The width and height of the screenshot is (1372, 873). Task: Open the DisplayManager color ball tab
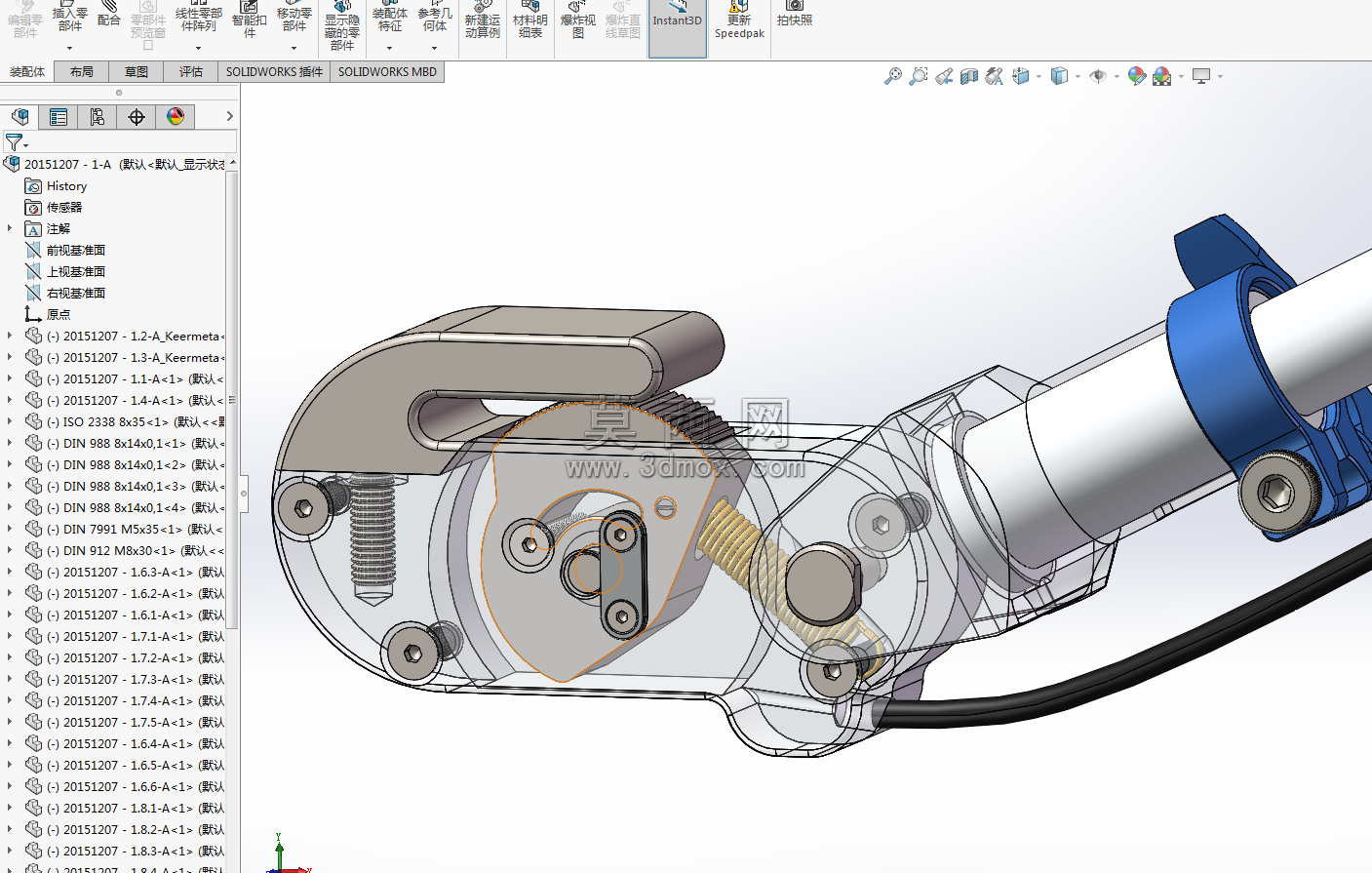click(x=176, y=117)
